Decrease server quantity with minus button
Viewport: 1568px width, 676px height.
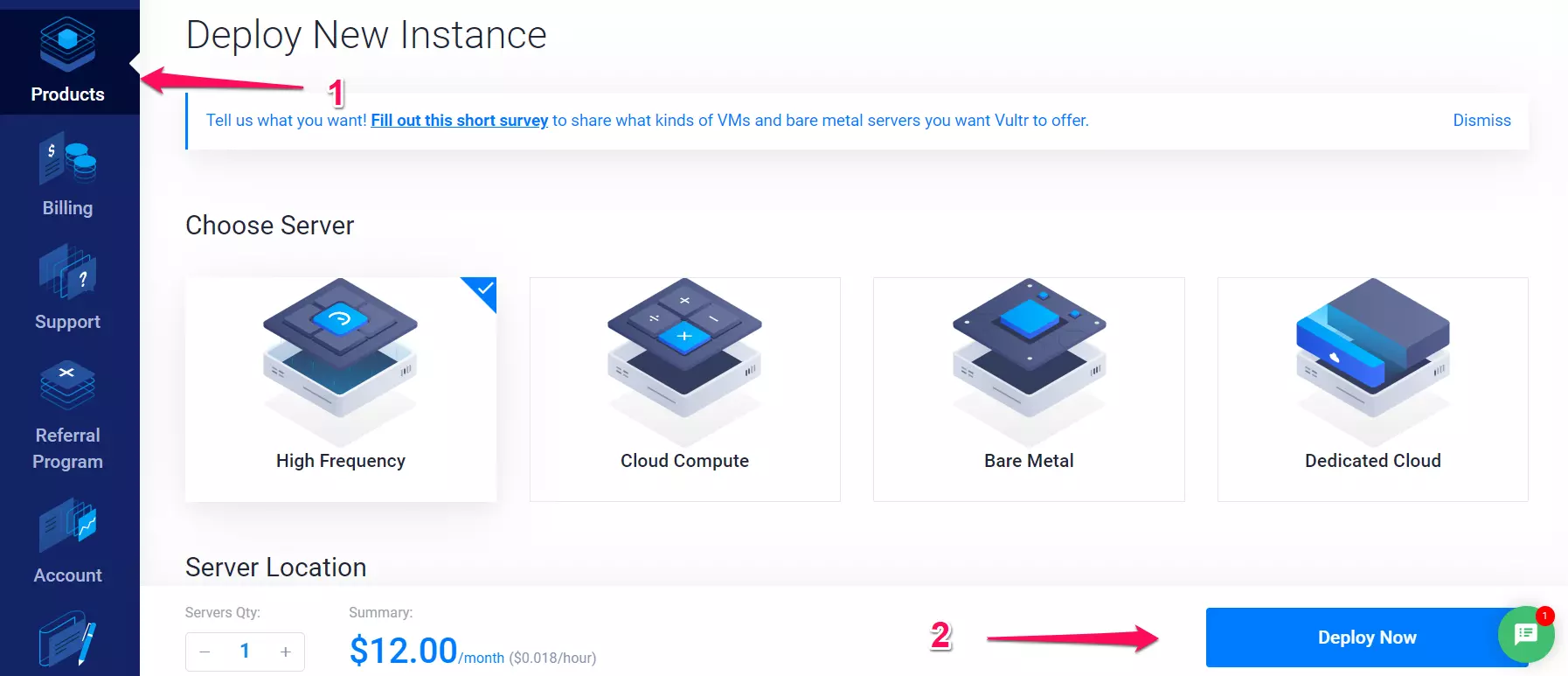coord(205,652)
